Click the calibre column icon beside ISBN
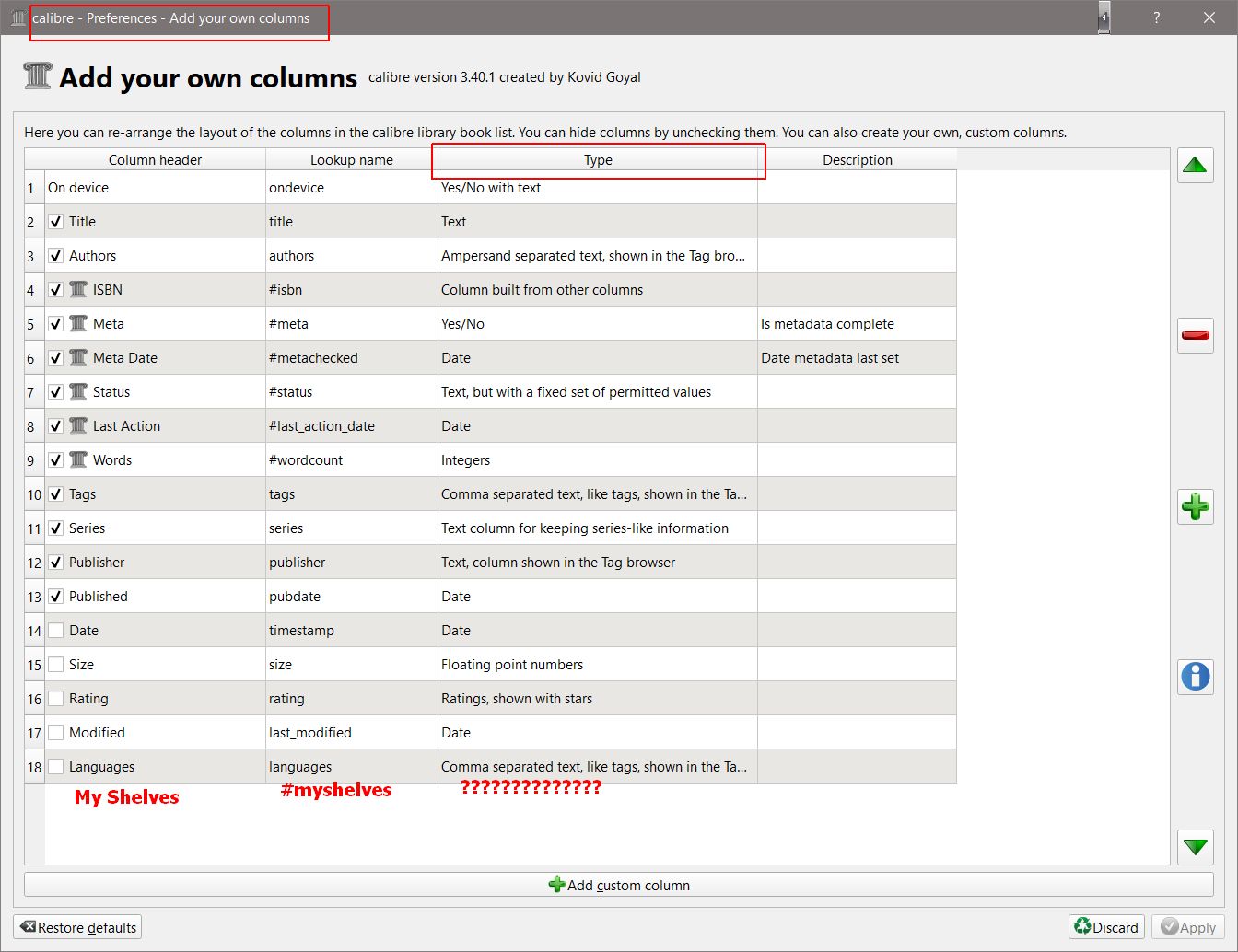 (78, 289)
